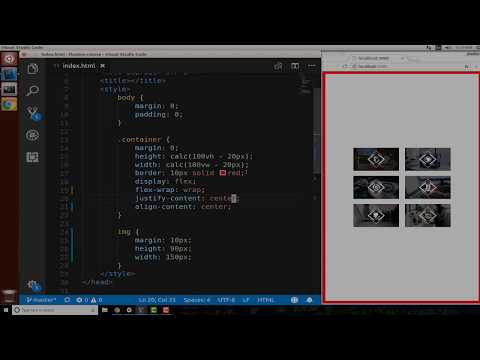
Task: Click the bottom-left image thumbnail in the browser
Action: point(376,216)
